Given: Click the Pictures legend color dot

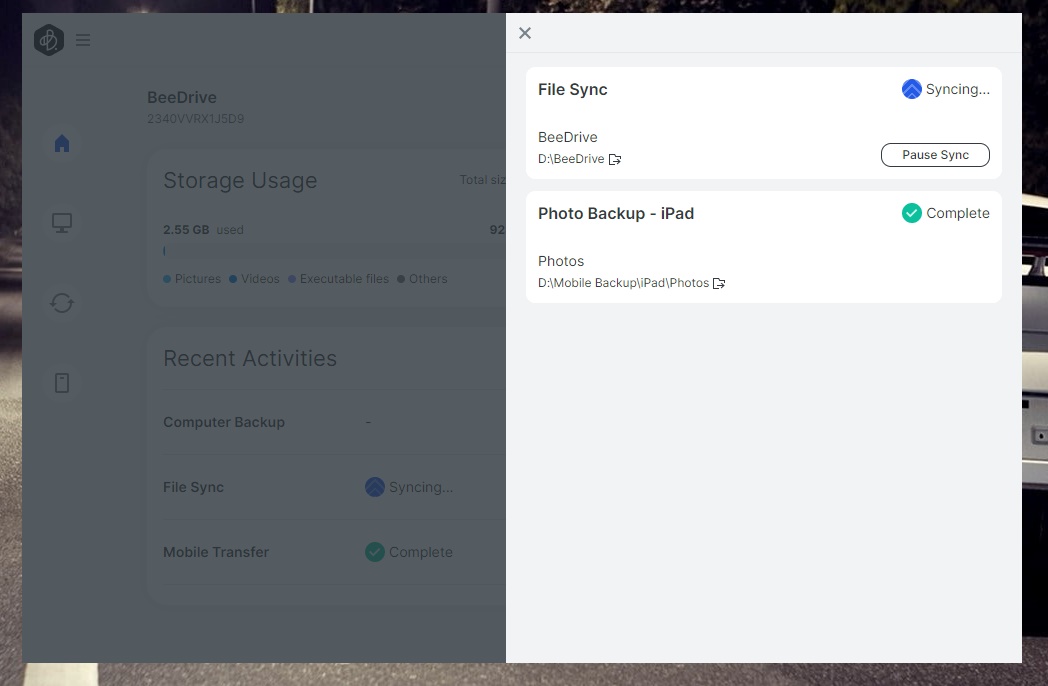Looking at the screenshot, I should (x=167, y=279).
